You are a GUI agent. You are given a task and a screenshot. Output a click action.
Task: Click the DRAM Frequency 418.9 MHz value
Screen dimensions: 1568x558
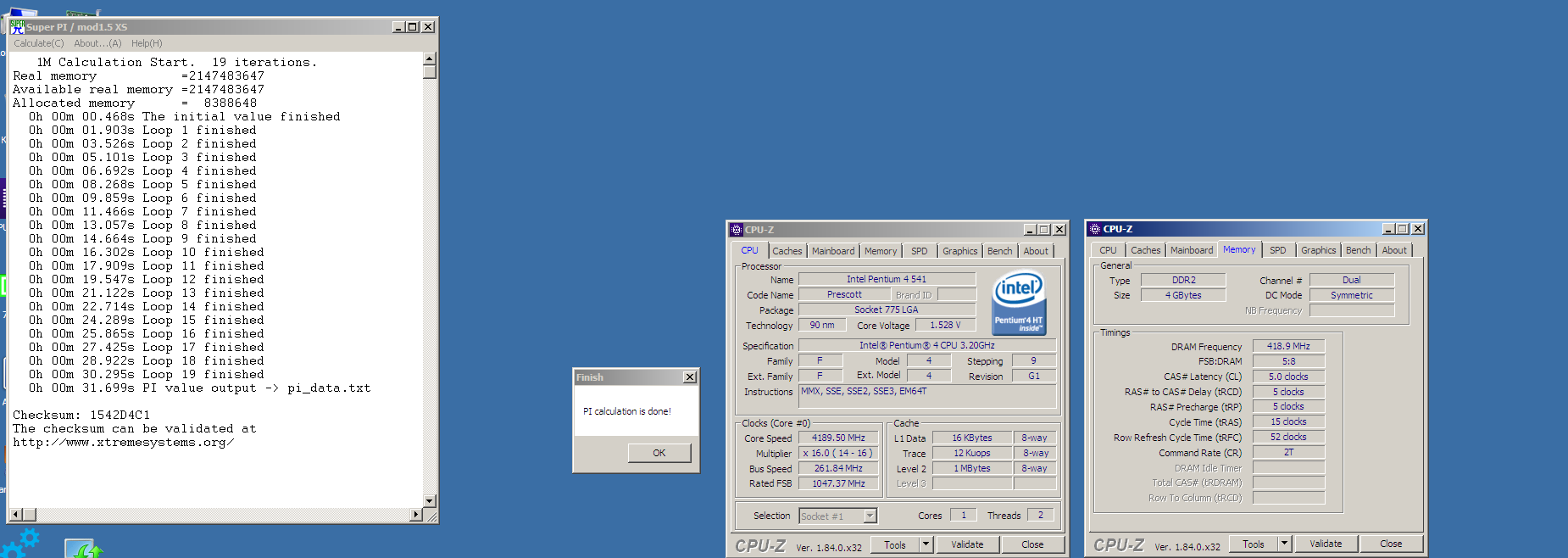point(1288,346)
